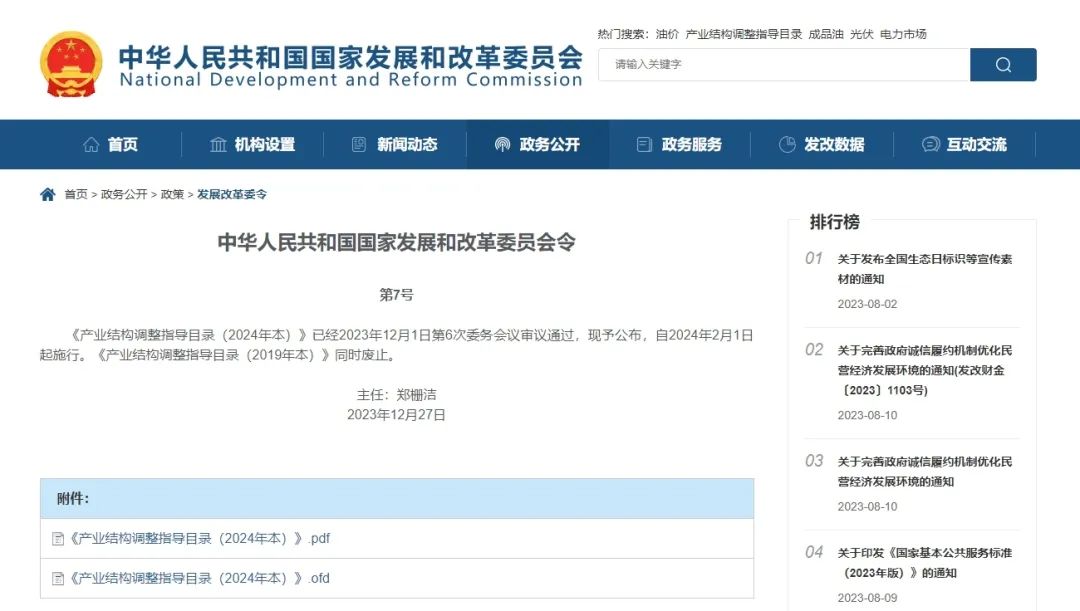Click the news icon beside 新闻动态
The height and width of the screenshot is (611, 1080).
pos(359,145)
